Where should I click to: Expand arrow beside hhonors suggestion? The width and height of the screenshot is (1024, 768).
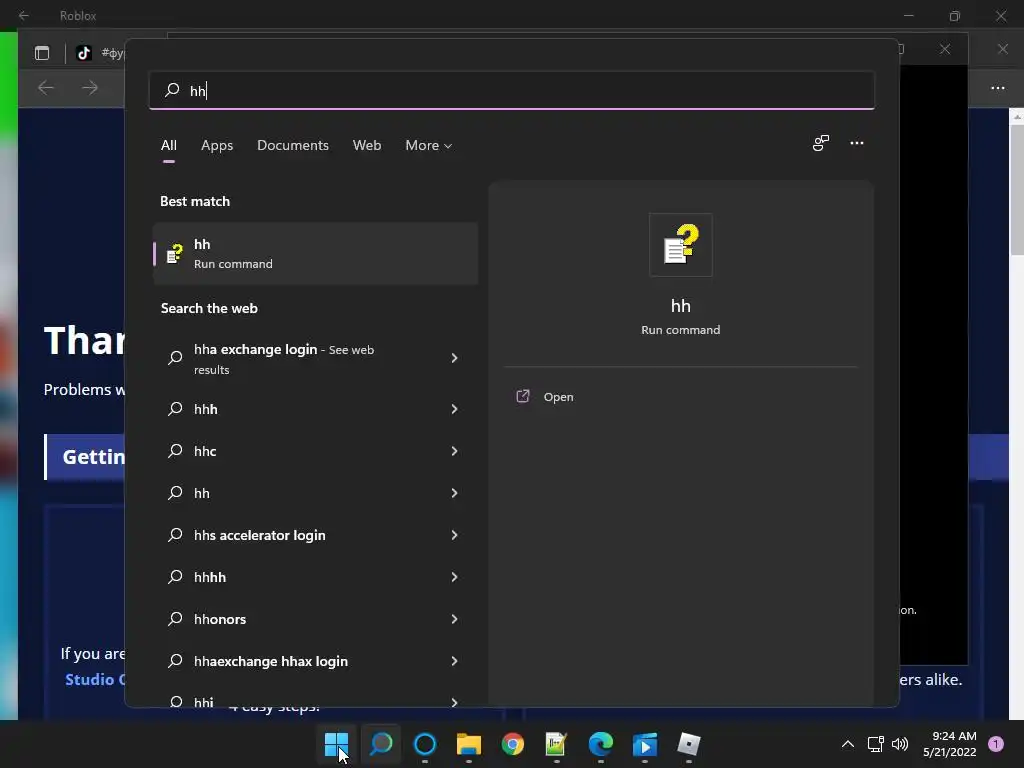tap(455, 619)
